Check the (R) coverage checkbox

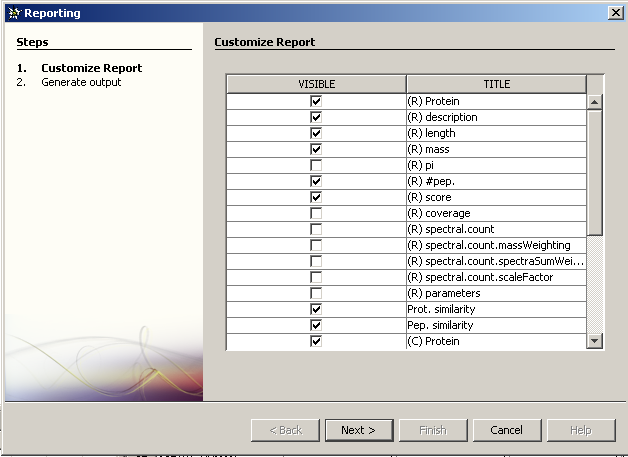point(316,213)
